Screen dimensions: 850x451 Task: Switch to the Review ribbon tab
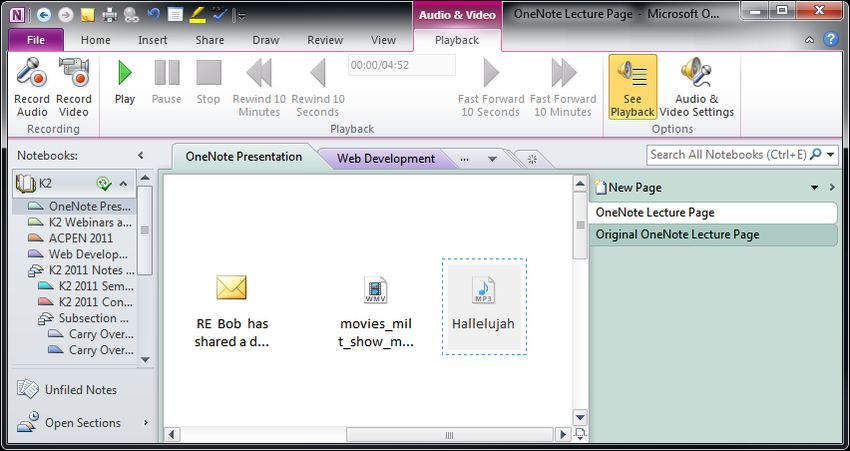(x=325, y=40)
